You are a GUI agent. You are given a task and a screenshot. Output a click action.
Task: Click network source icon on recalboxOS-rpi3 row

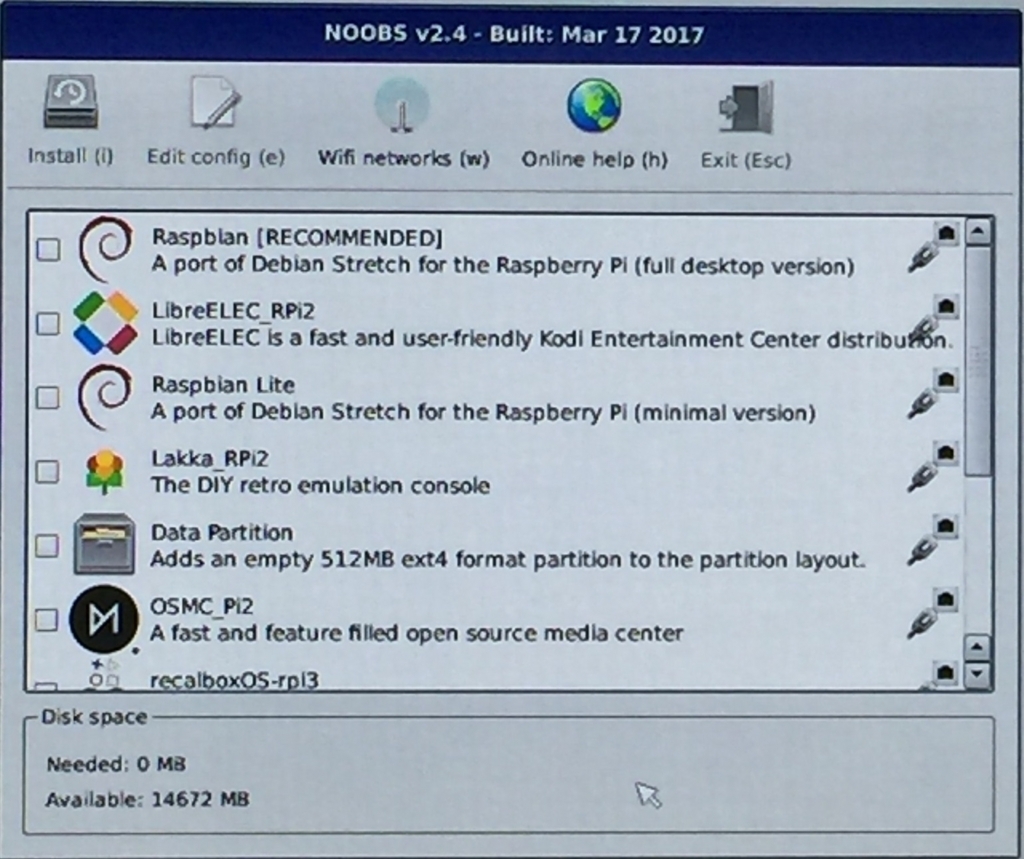tap(940, 675)
